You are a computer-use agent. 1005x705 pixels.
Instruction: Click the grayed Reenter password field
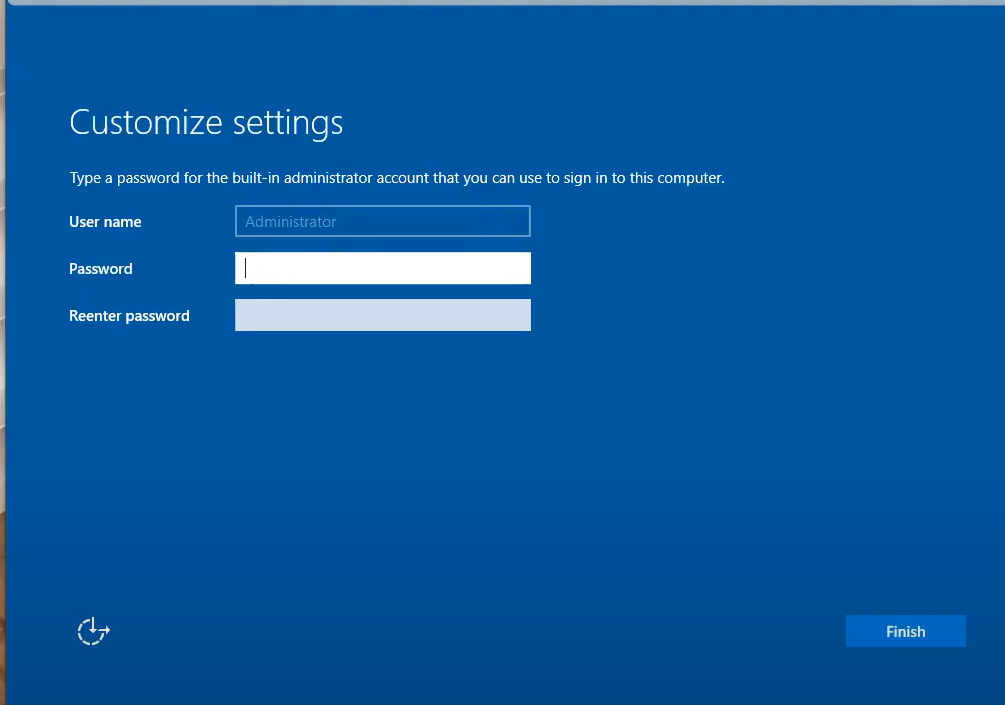pyautogui.click(x=382, y=315)
